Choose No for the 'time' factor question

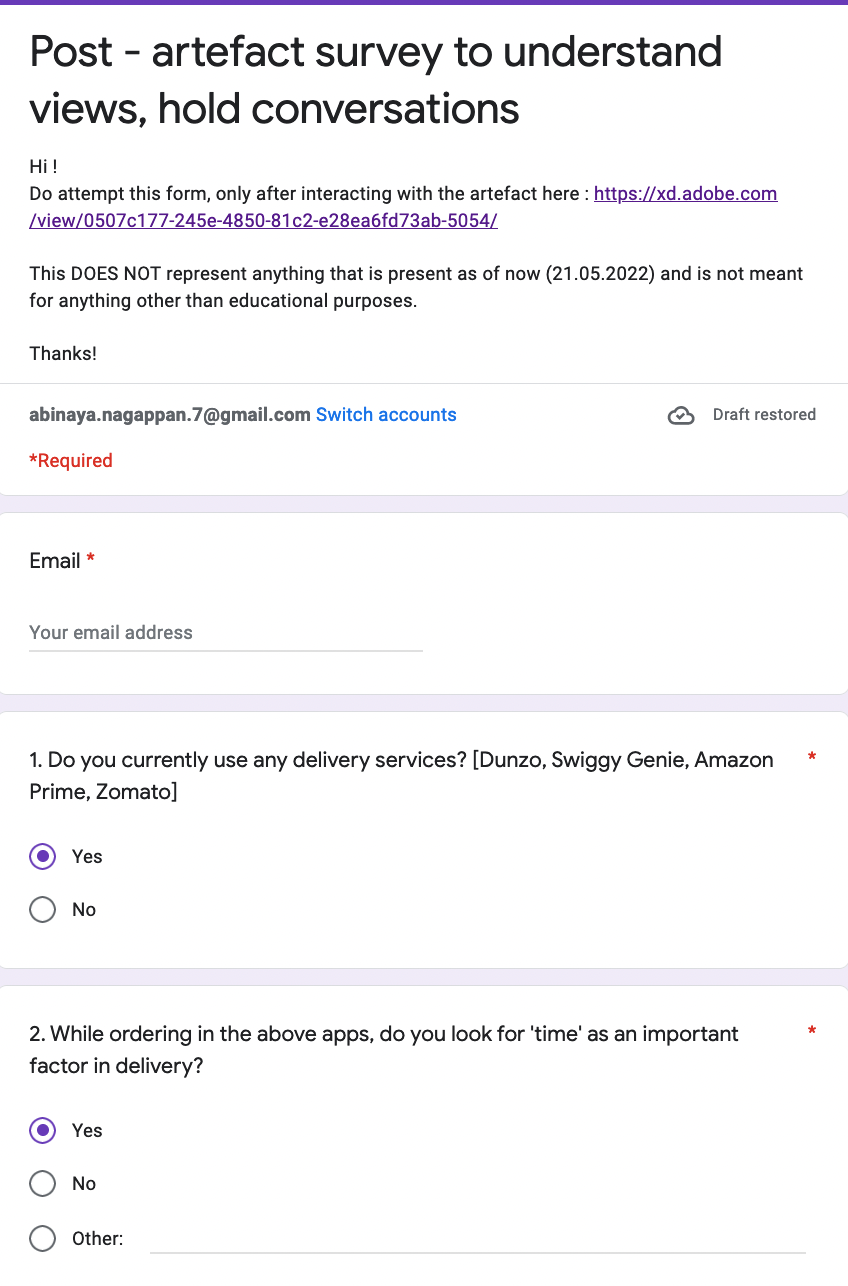point(43,1184)
